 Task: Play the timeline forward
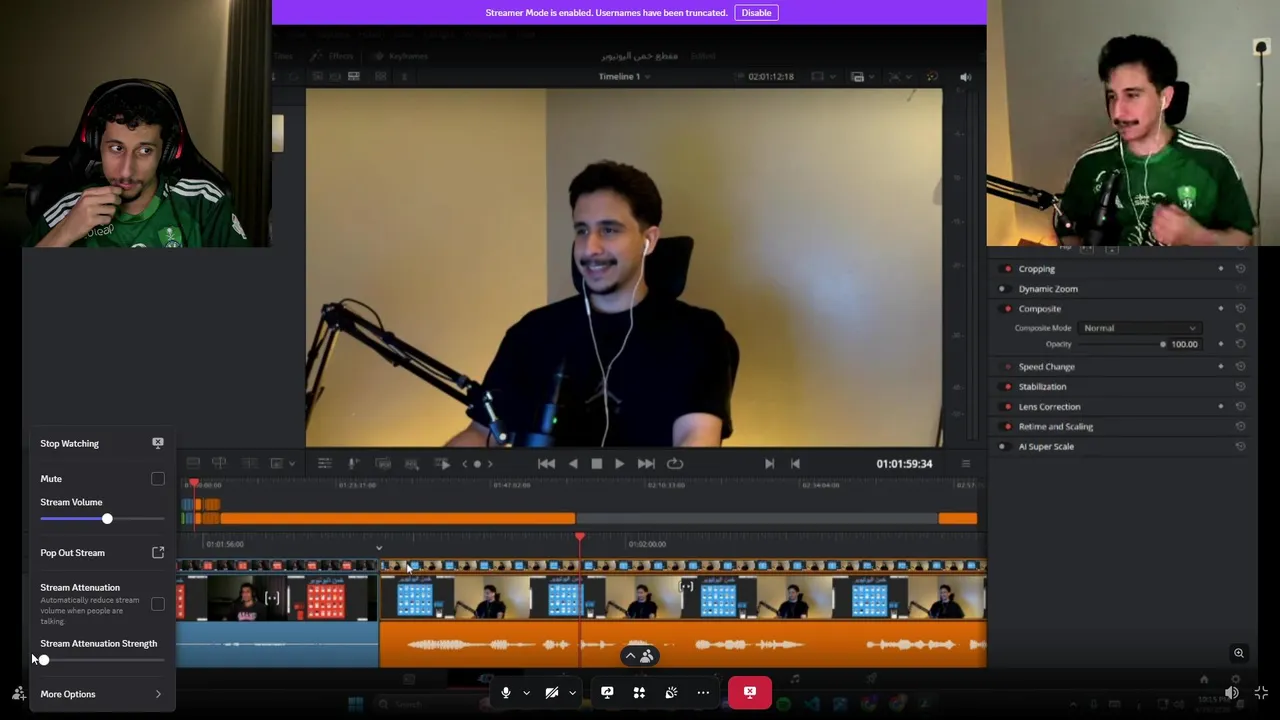click(x=619, y=464)
